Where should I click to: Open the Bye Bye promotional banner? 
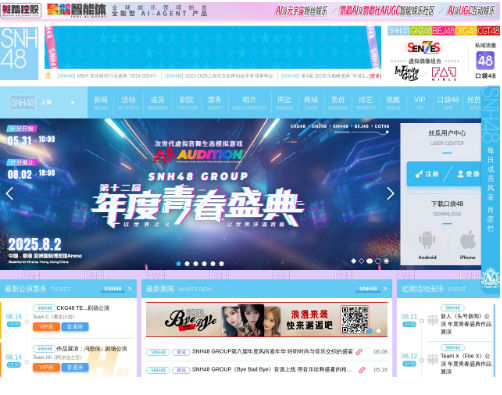pyautogui.click(x=267, y=320)
